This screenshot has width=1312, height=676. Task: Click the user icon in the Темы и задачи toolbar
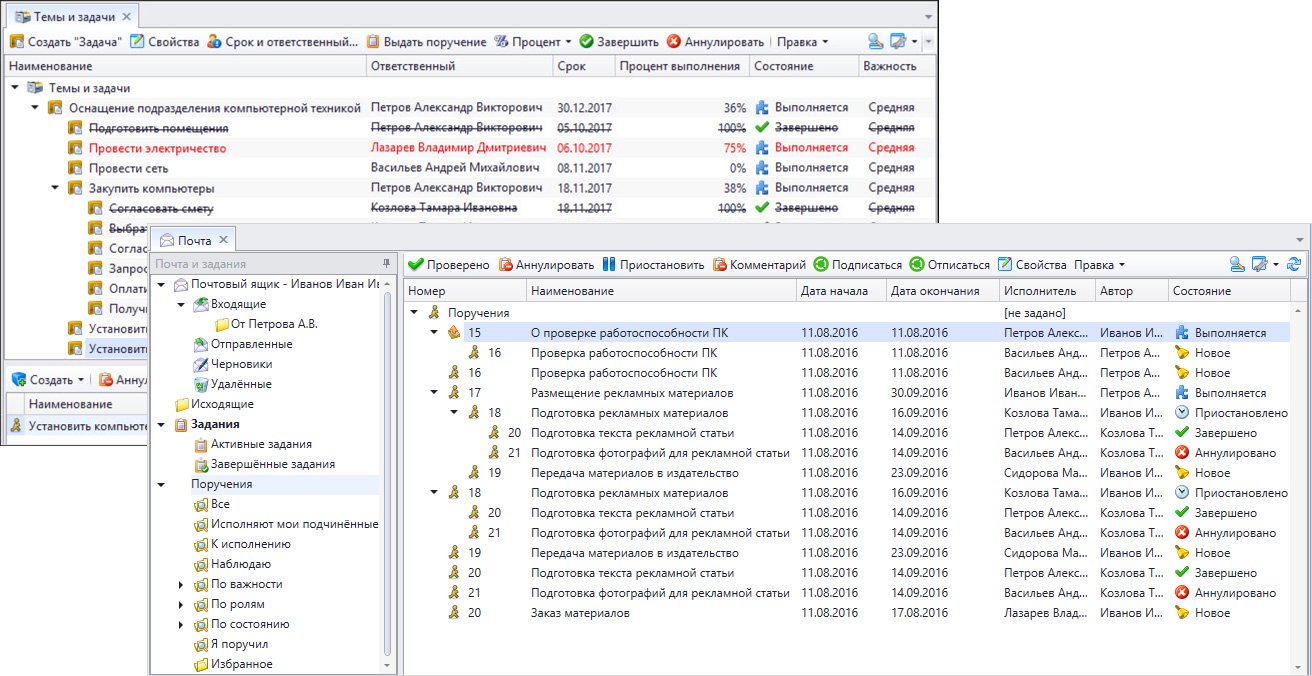pyautogui.click(x=875, y=42)
